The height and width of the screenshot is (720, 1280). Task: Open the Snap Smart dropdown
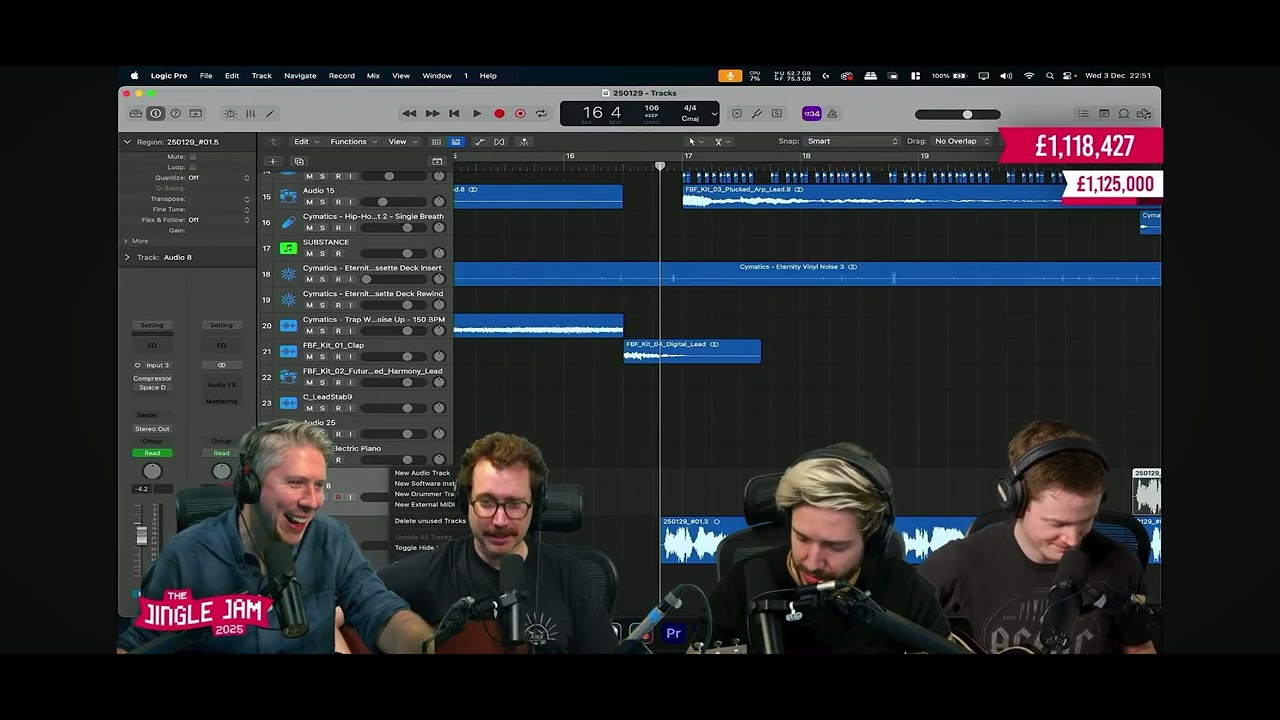pos(853,141)
